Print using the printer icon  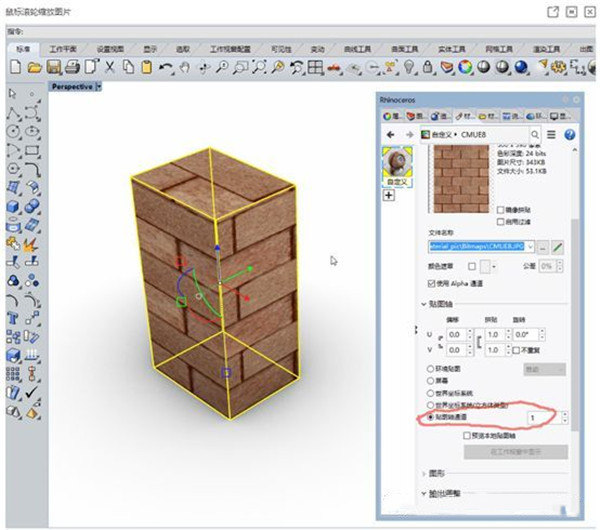point(72,67)
